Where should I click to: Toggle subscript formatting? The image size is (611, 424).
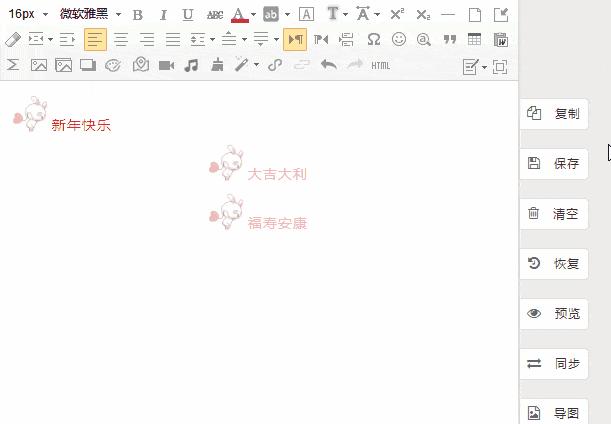[x=423, y=15]
